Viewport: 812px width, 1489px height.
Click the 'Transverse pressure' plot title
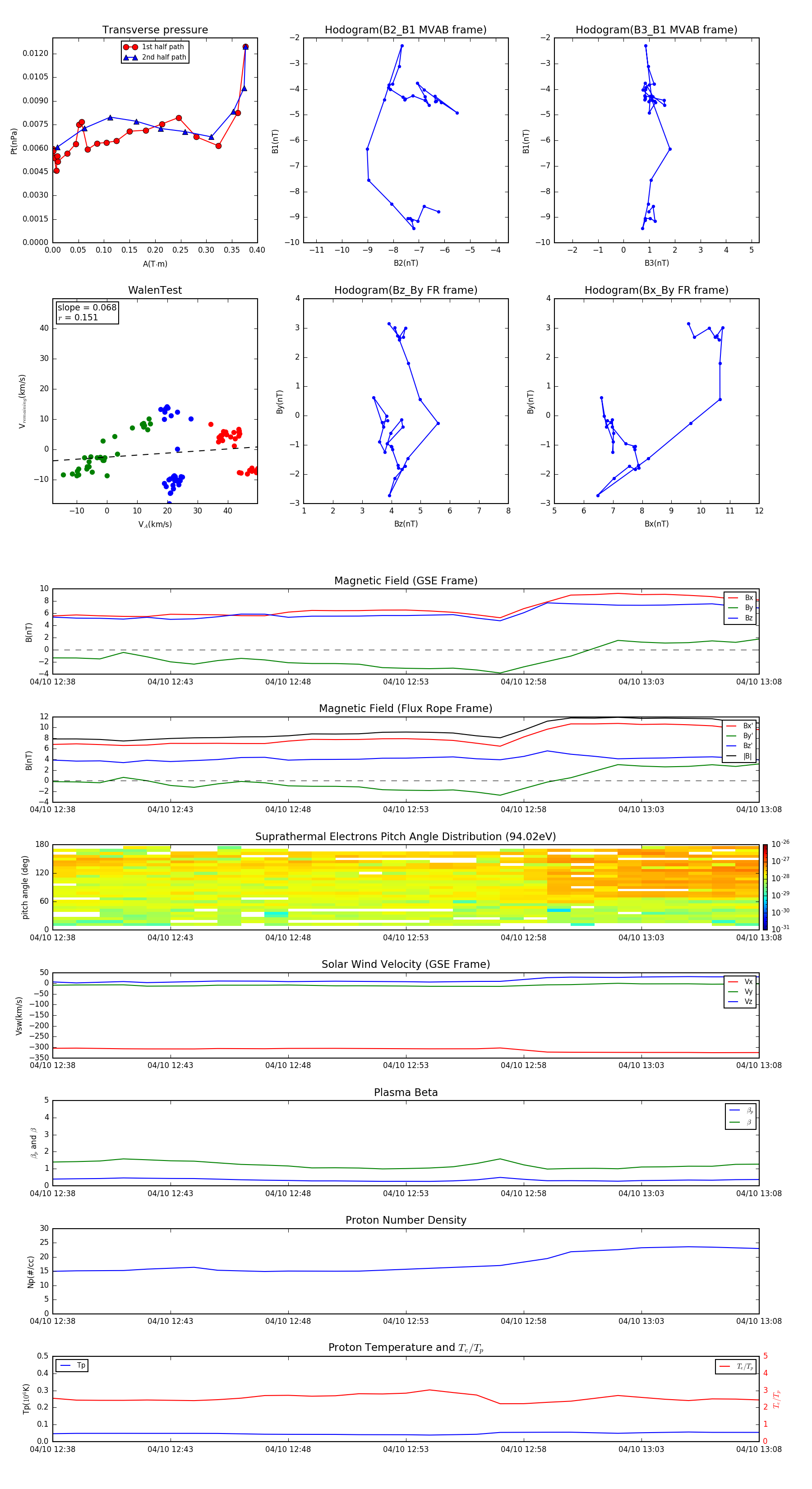(x=155, y=30)
